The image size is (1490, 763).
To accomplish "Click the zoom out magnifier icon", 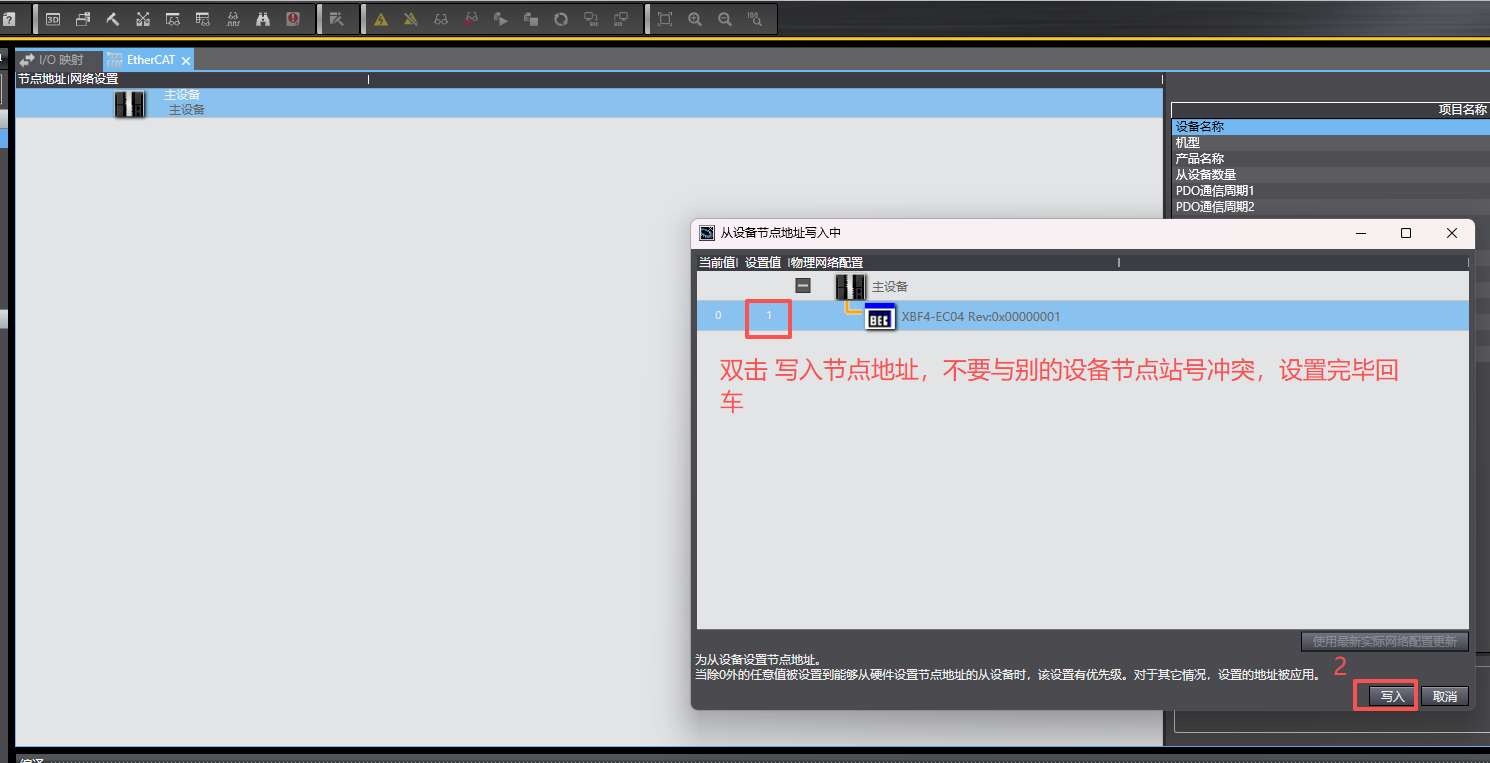I will (x=725, y=19).
